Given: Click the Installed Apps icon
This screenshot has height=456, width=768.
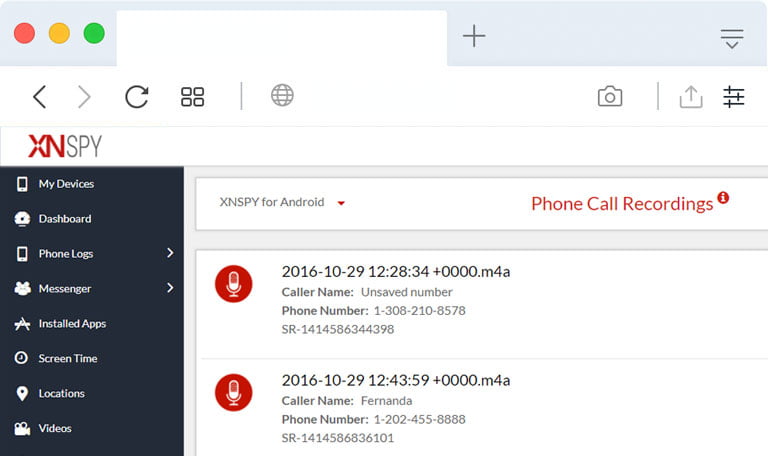Looking at the screenshot, I should 22,323.
